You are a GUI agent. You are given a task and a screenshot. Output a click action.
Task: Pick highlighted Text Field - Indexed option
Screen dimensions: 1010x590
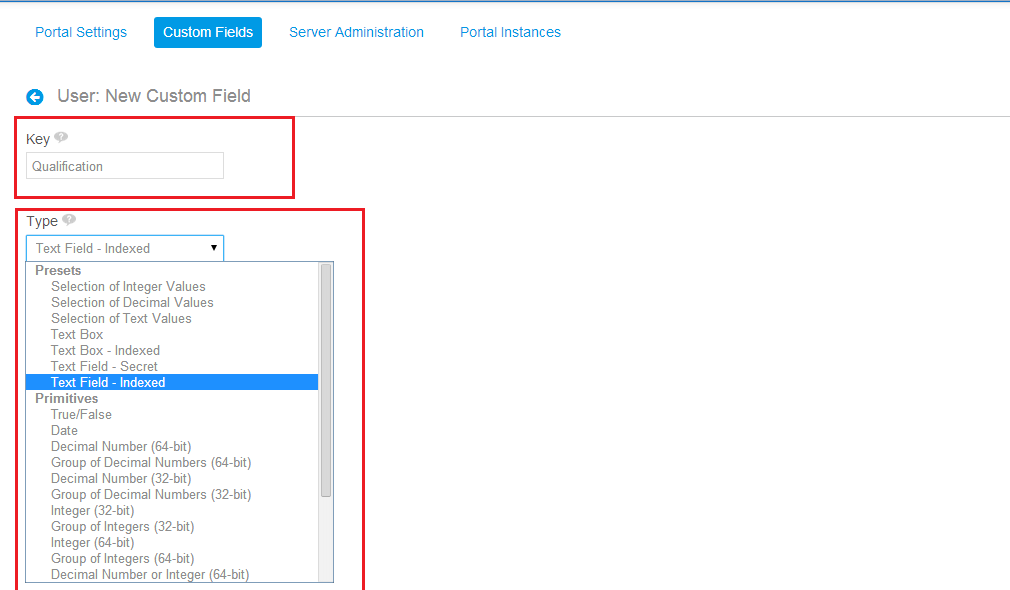[172, 383]
